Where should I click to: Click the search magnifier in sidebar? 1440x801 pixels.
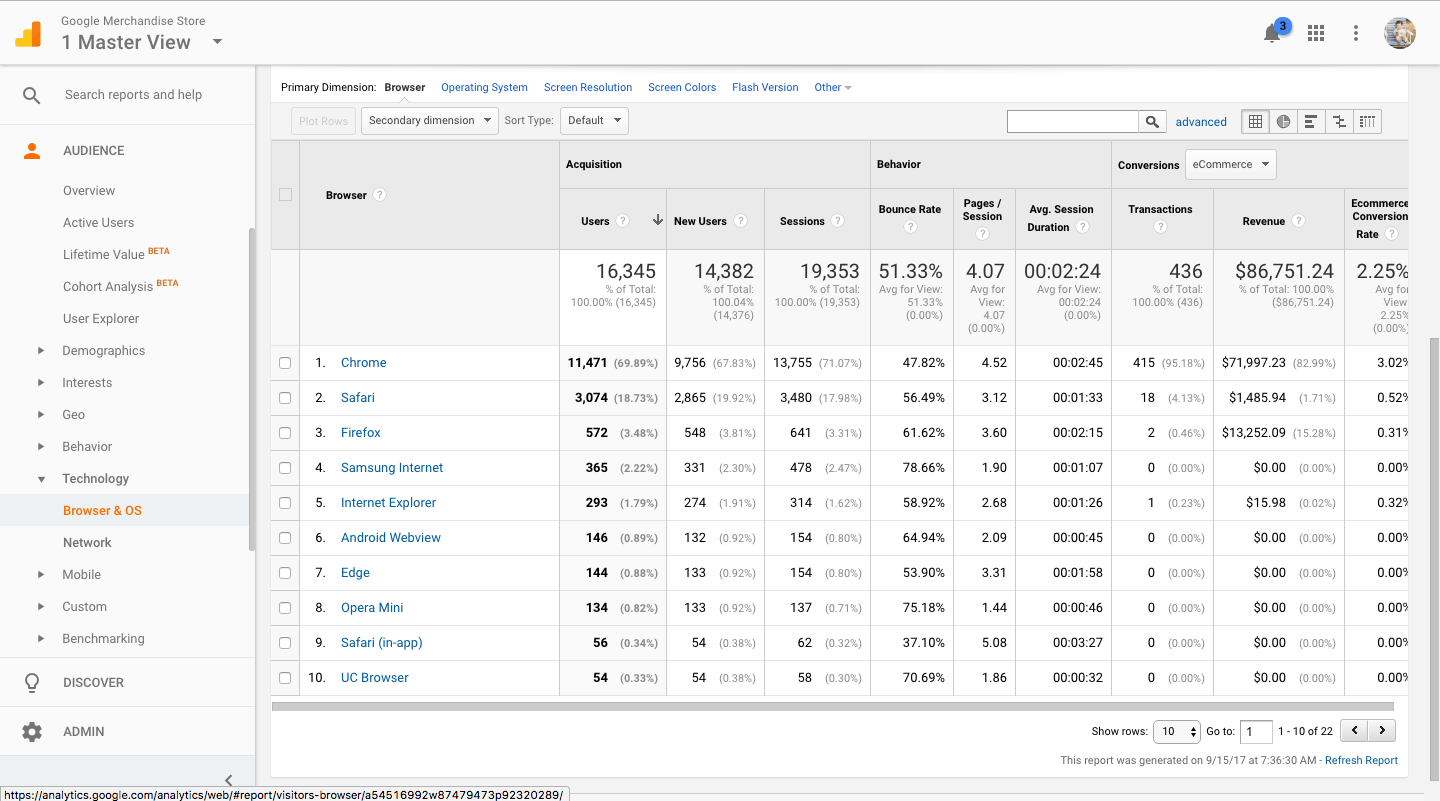point(32,95)
